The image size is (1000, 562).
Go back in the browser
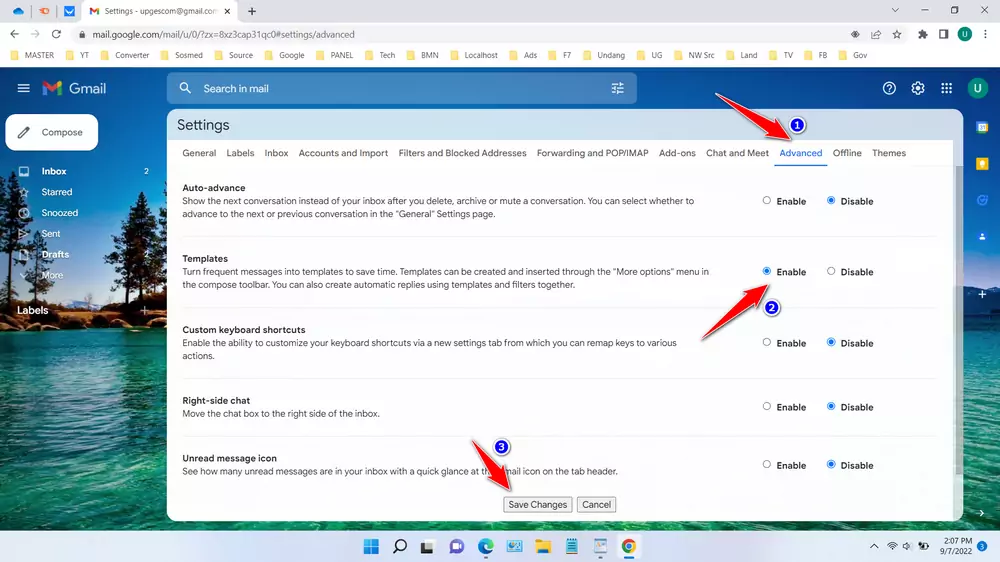tap(15, 34)
